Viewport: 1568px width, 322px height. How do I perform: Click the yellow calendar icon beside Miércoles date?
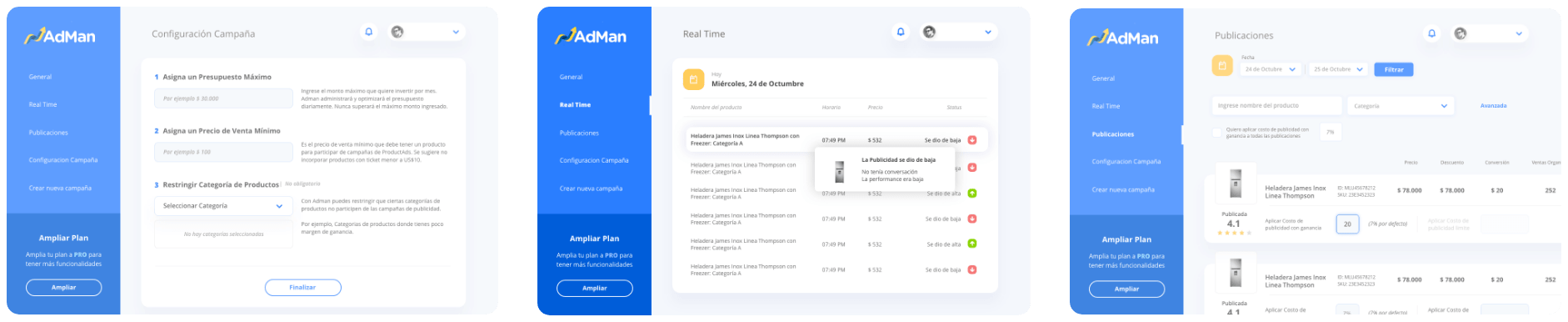[x=693, y=79]
